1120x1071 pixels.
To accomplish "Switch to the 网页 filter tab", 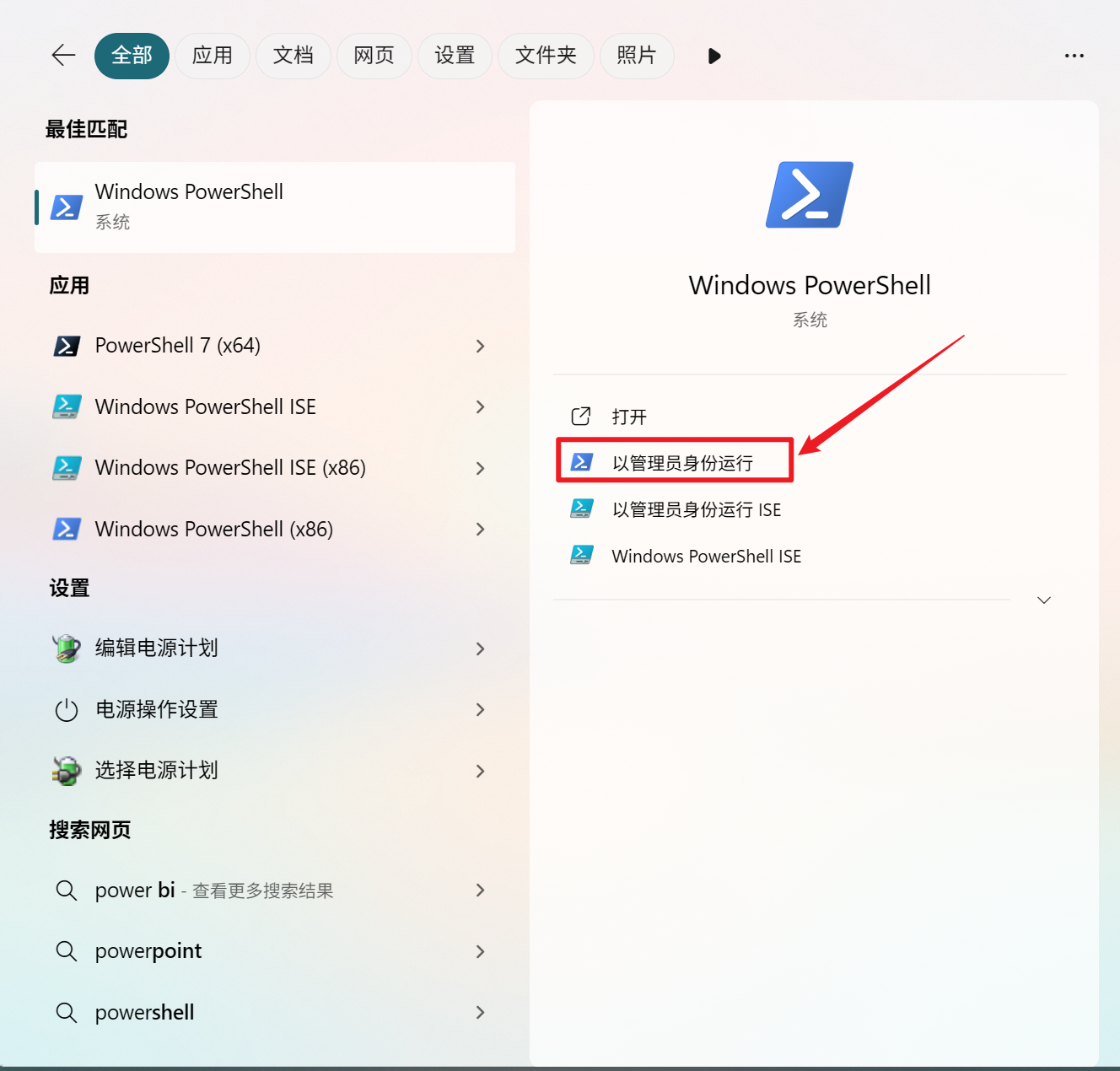I will click(374, 56).
